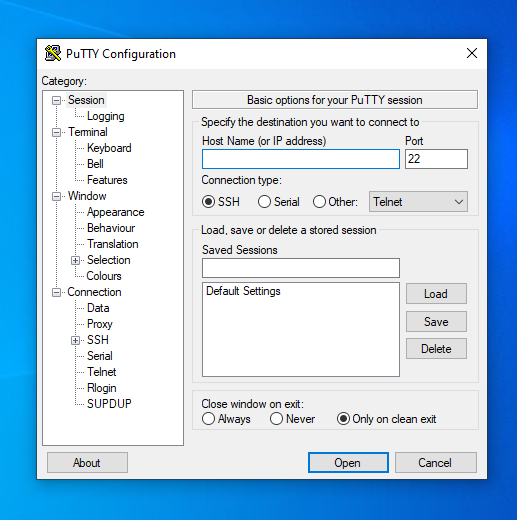Open the Data settings category
The image size is (517, 520).
98,308
